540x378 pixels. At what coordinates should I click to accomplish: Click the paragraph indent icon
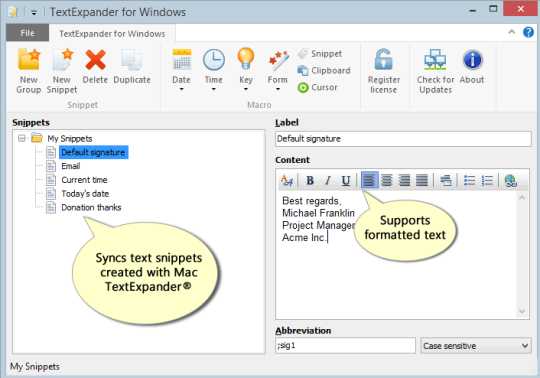(x=445, y=180)
